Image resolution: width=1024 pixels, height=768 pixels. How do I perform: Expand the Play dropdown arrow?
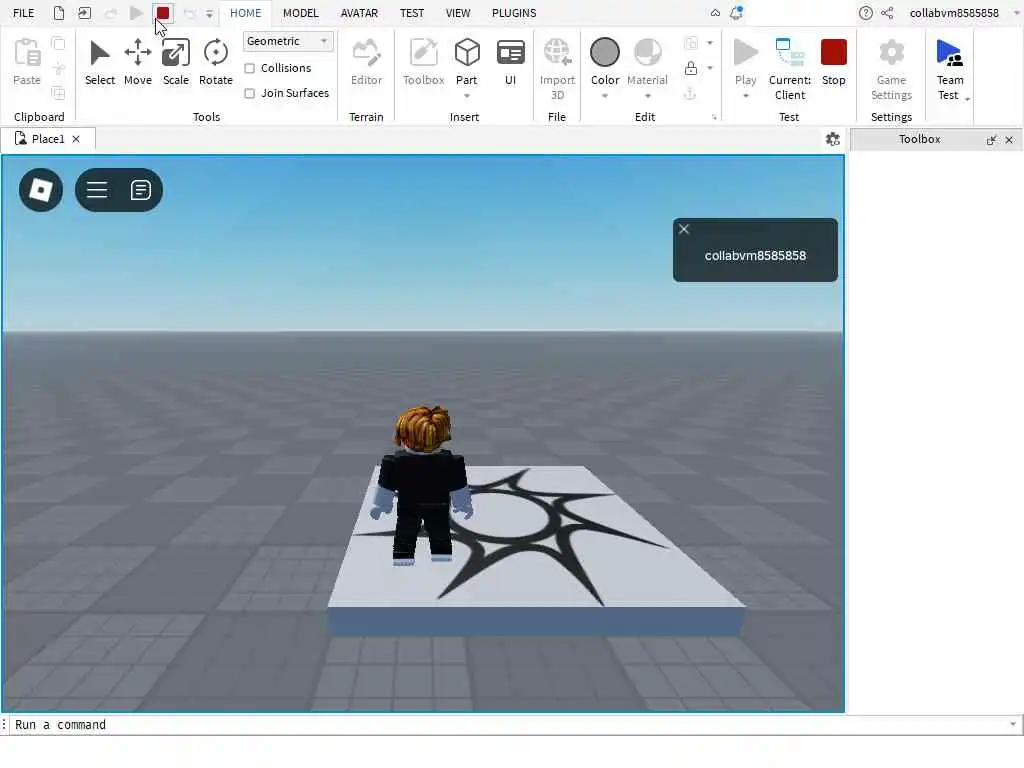(745, 96)
